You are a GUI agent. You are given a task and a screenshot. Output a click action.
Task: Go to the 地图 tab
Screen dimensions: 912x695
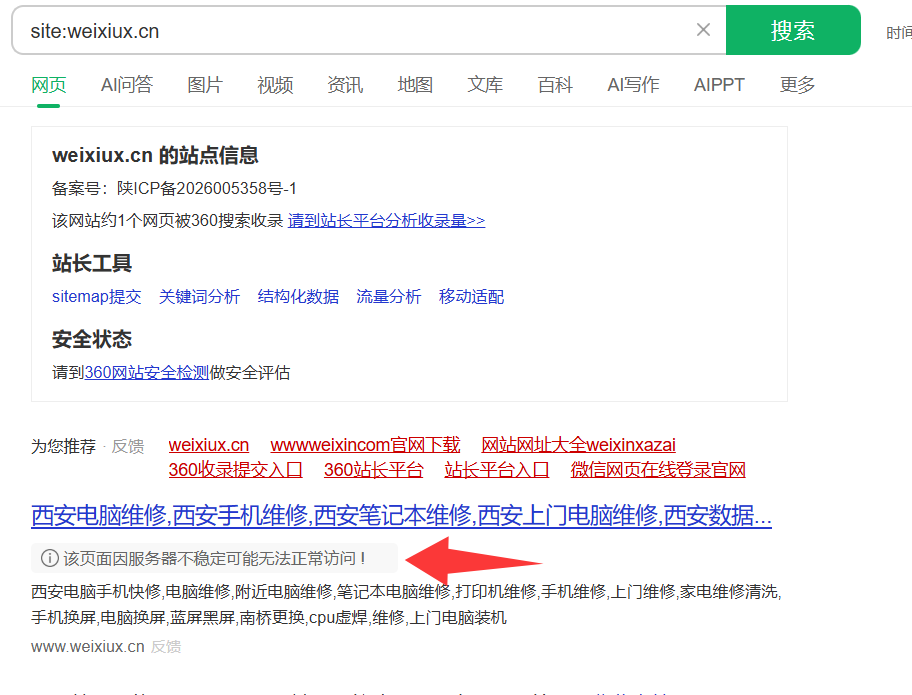(x=415, y=85)
